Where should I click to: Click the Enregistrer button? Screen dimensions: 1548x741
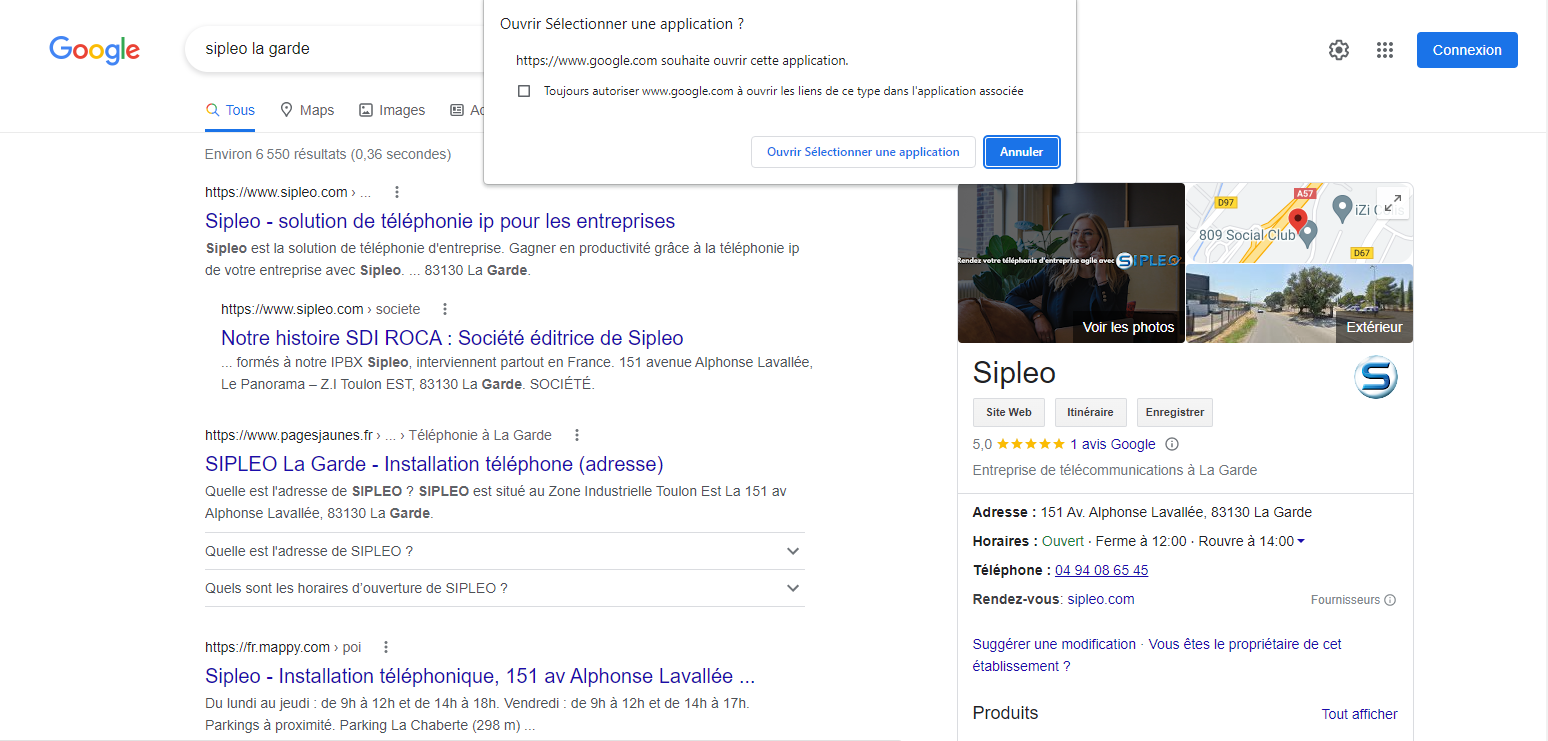(x=1175, y=412)
